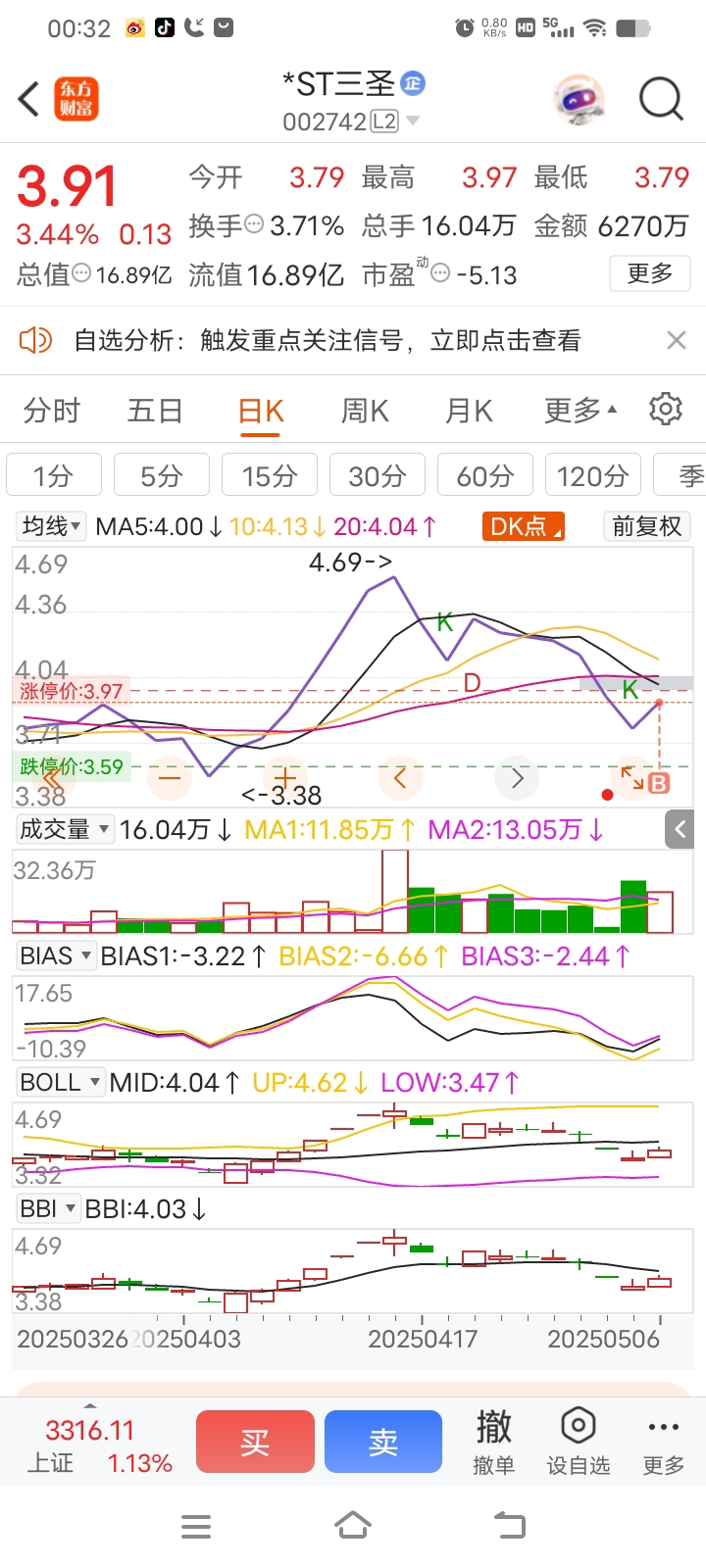Open the search magnifier
The height and width of the screenshot is (1568, 706).
[x=661, y=99]
